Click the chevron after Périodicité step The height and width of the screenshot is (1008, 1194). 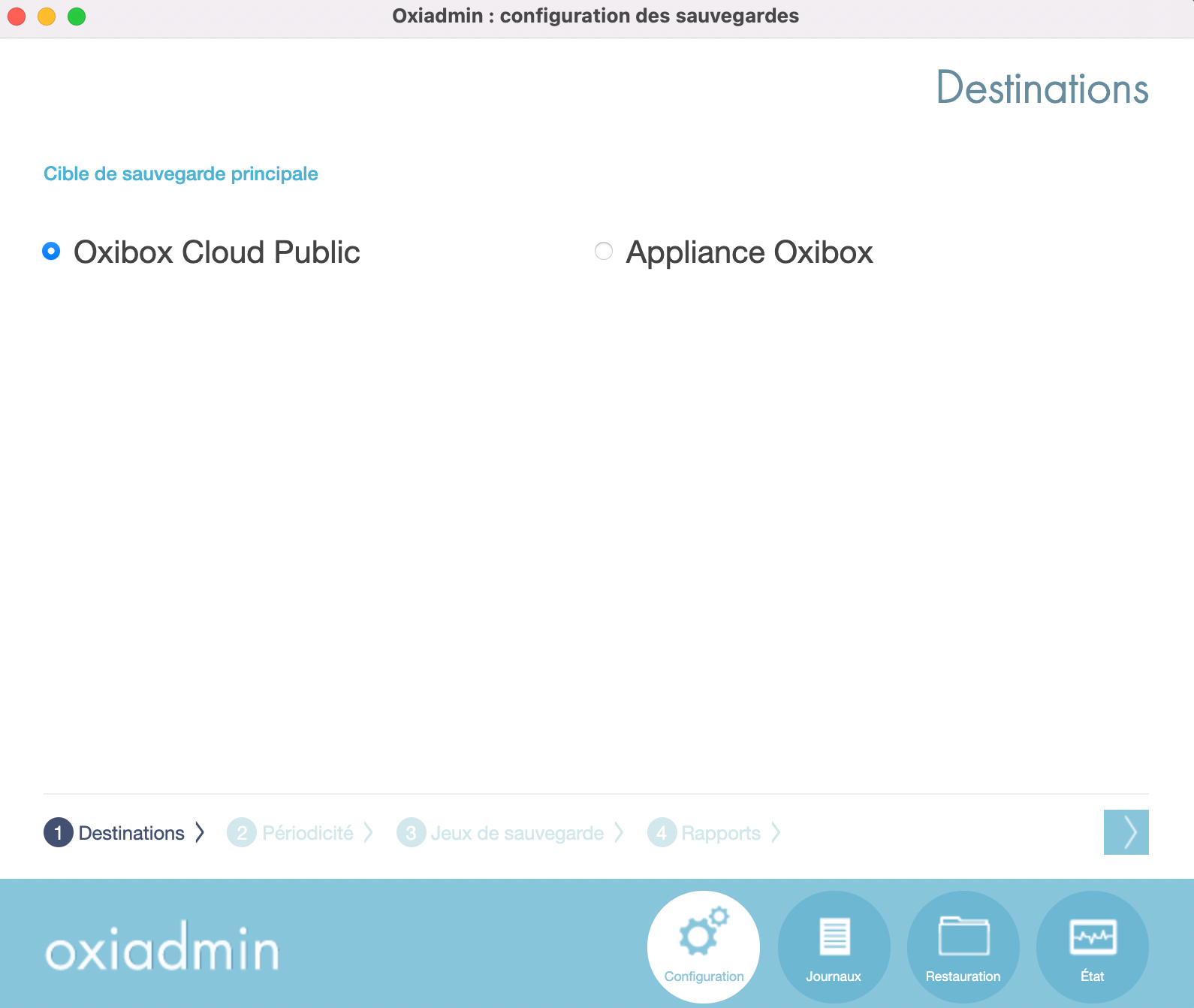coord(369,832)
